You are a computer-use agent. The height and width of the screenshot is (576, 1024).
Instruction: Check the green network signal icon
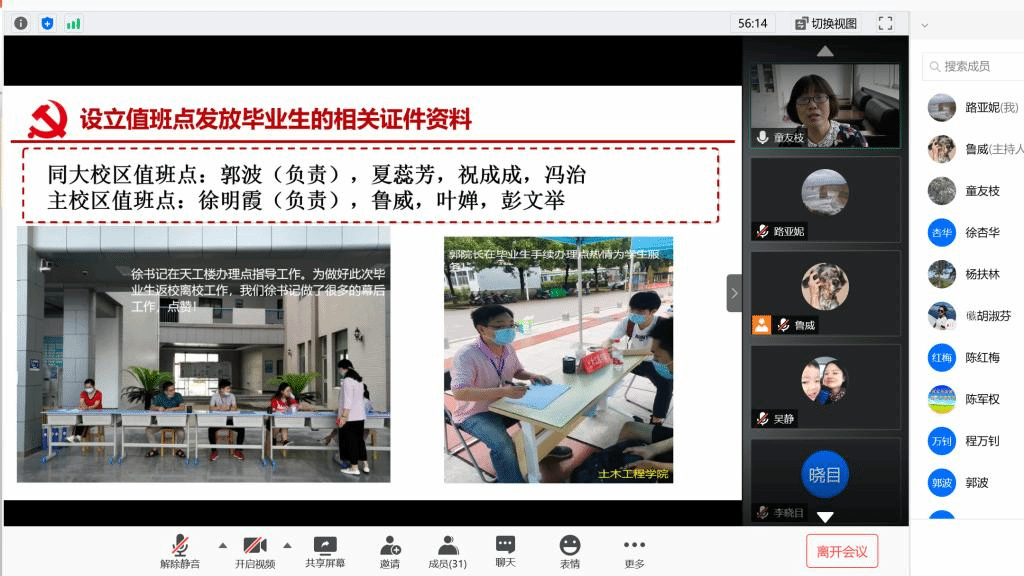(x=73, y=22)
